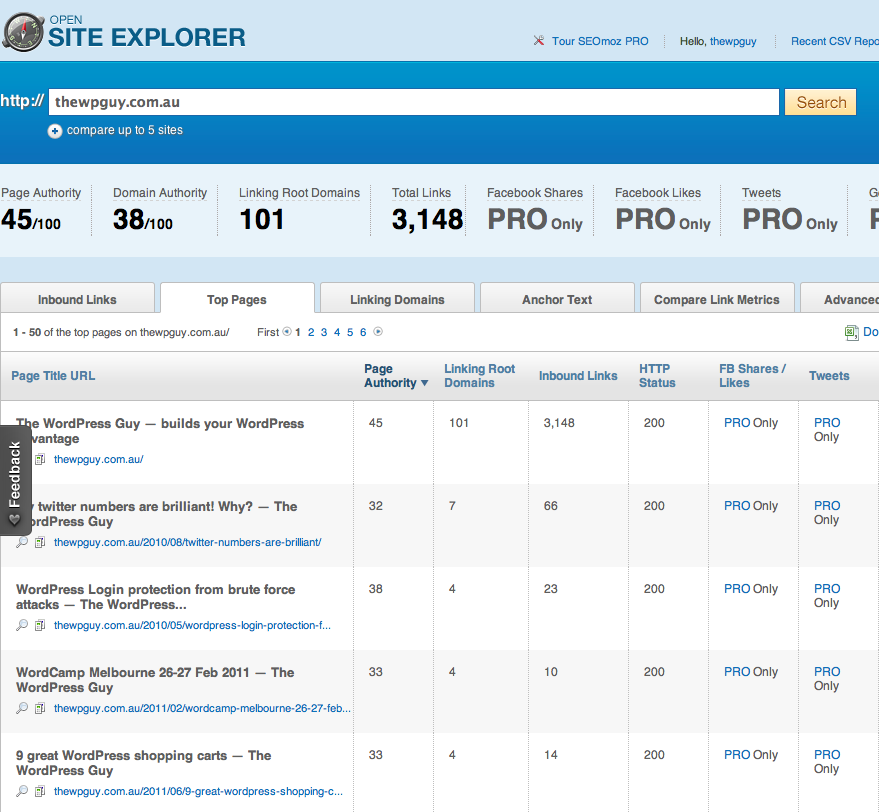Click the URL search input field
Viewport: 879px width, 812px height.
(x=414, y=102)
